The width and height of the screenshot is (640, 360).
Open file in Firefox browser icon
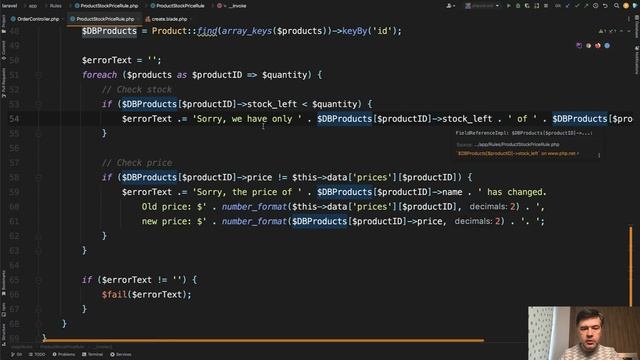[598, 45]
